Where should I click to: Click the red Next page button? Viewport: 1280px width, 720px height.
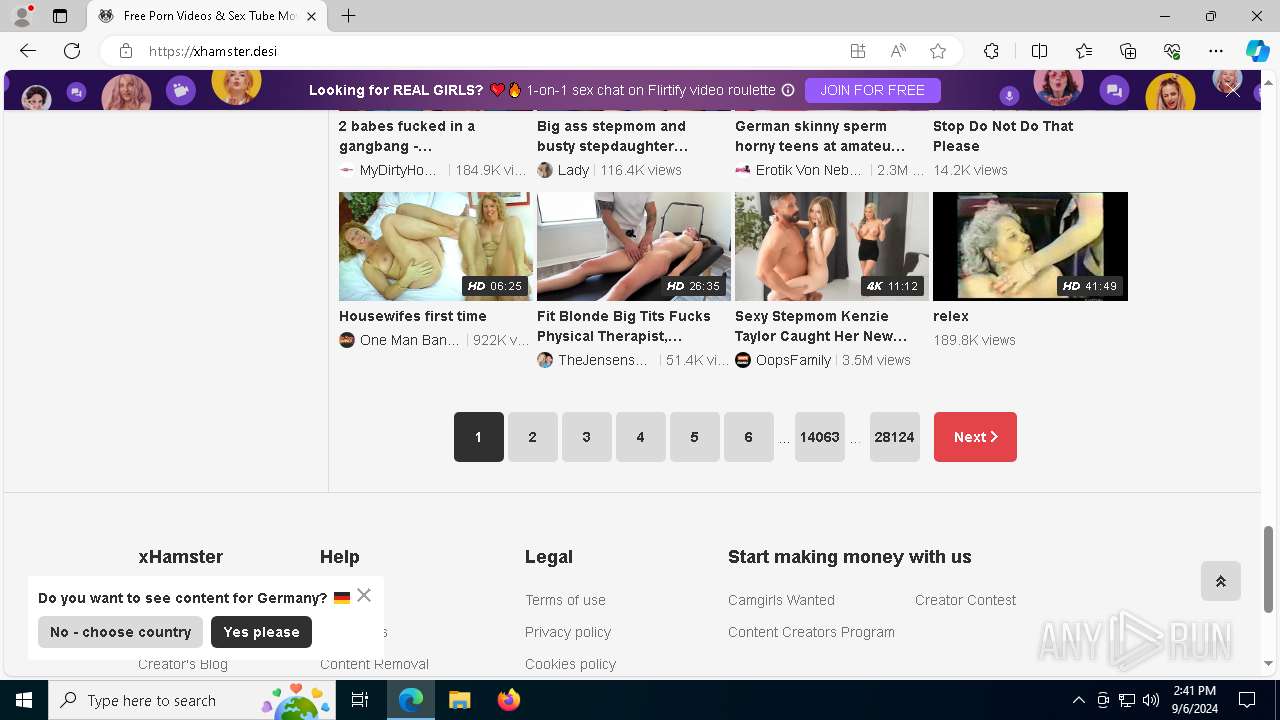click(975, 437)
